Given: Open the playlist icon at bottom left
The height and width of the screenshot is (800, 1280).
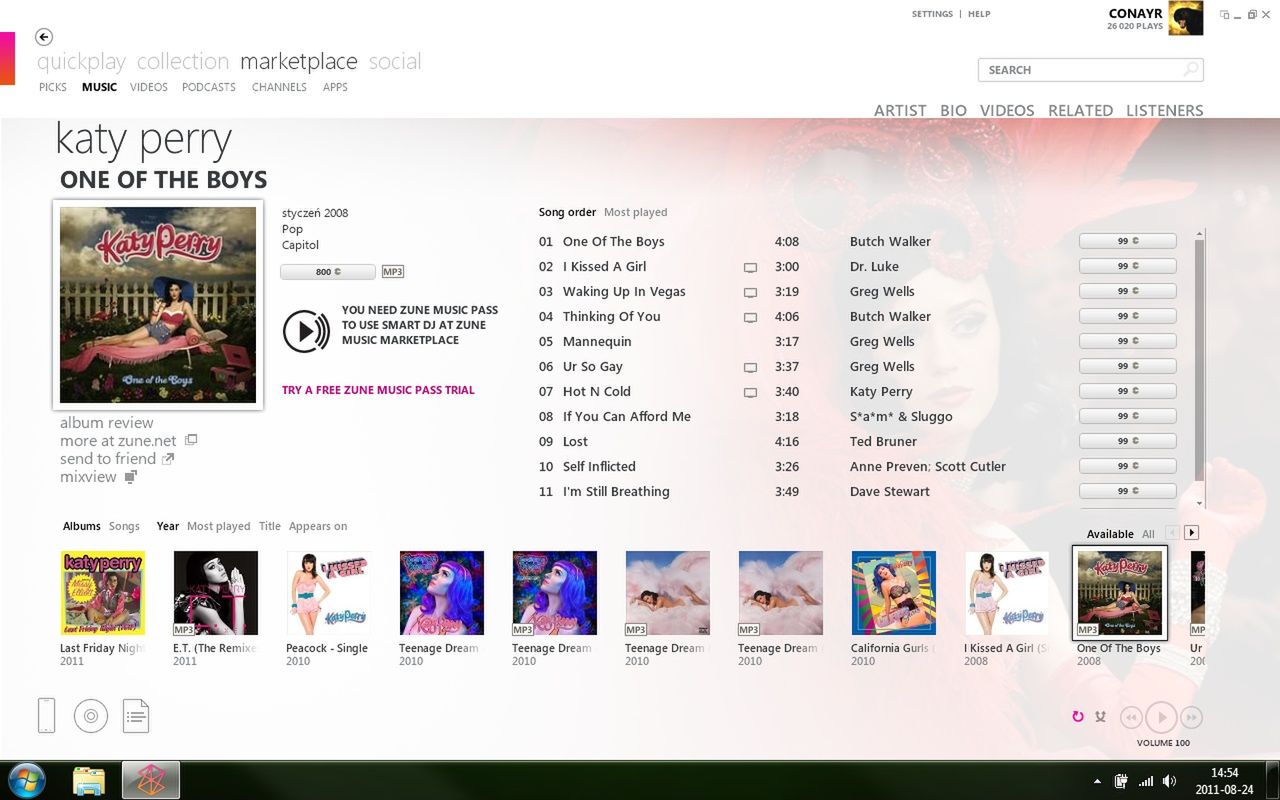Looking at the screenshot, I should click(x=136, y=716).
